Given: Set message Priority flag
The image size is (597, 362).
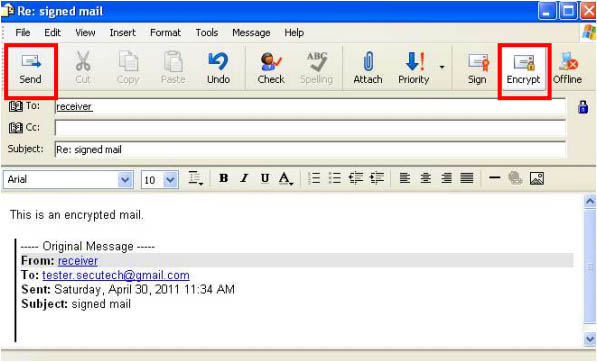Looking at the screenshot, I should click(413, 69).
